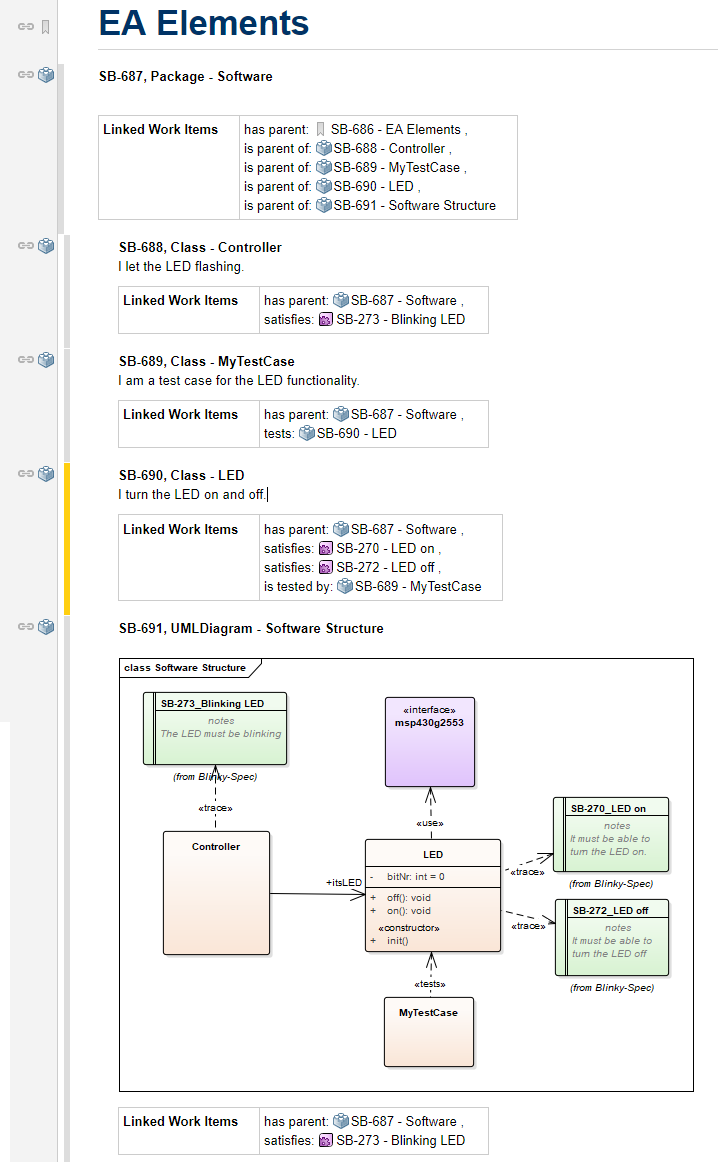Place cursor in text 'I turn the LED on and off.'

point(192,495)
